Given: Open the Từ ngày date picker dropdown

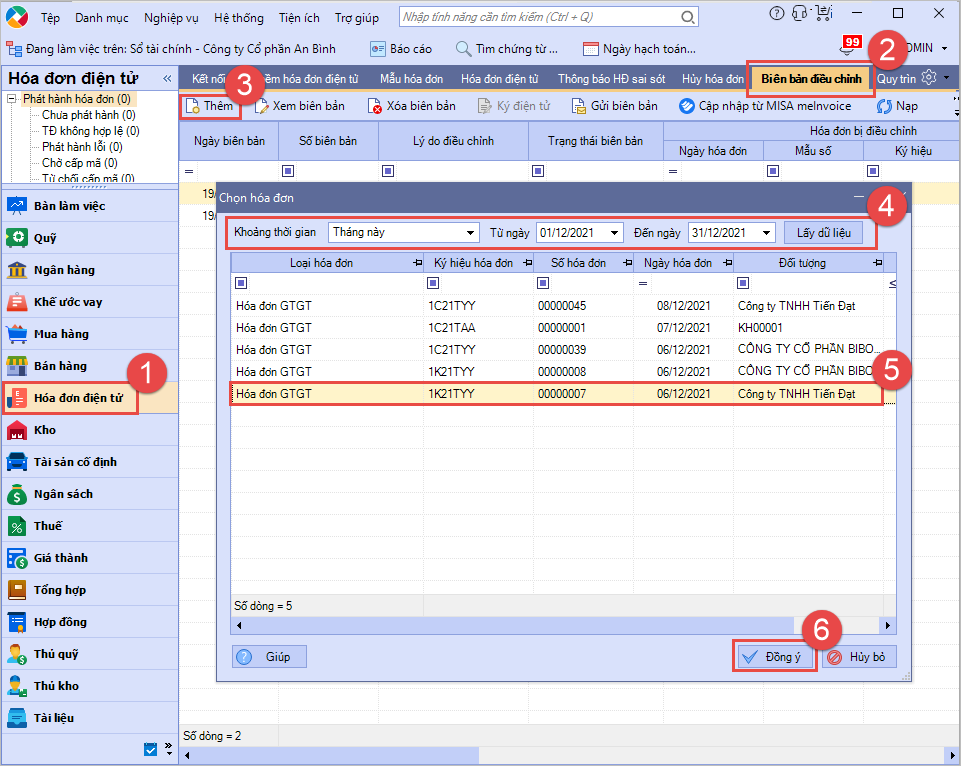Looking at the screenshot, I should (614, 233).
